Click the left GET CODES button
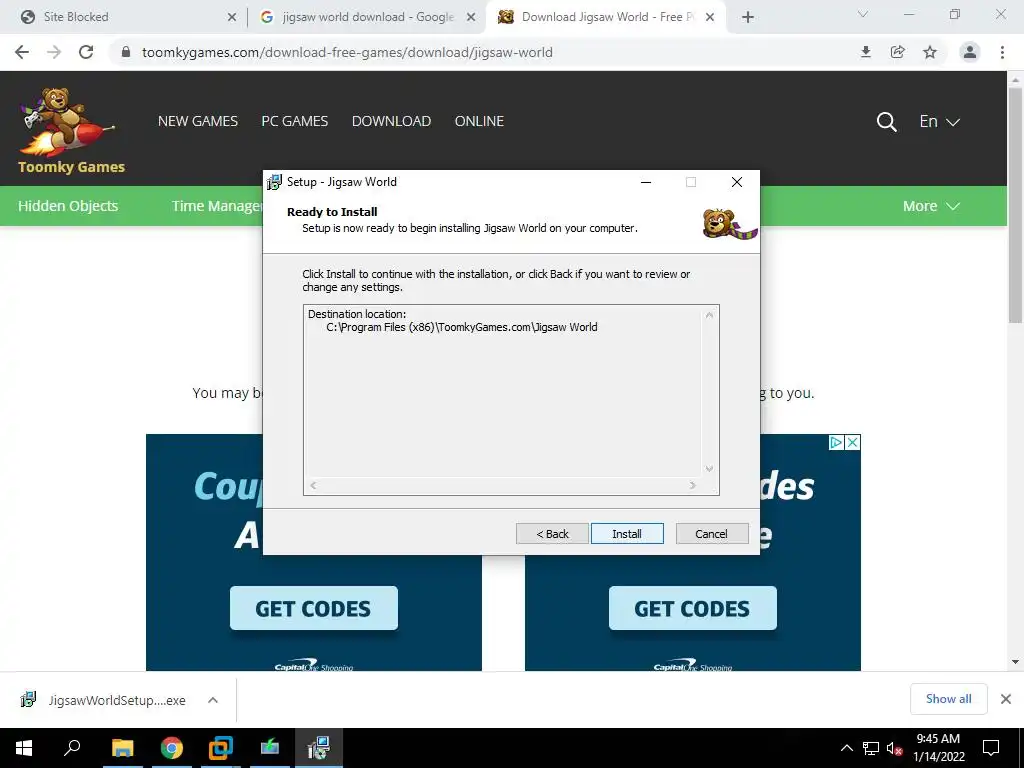This screenshot has height=768, width=1024. tap(313, 608)
